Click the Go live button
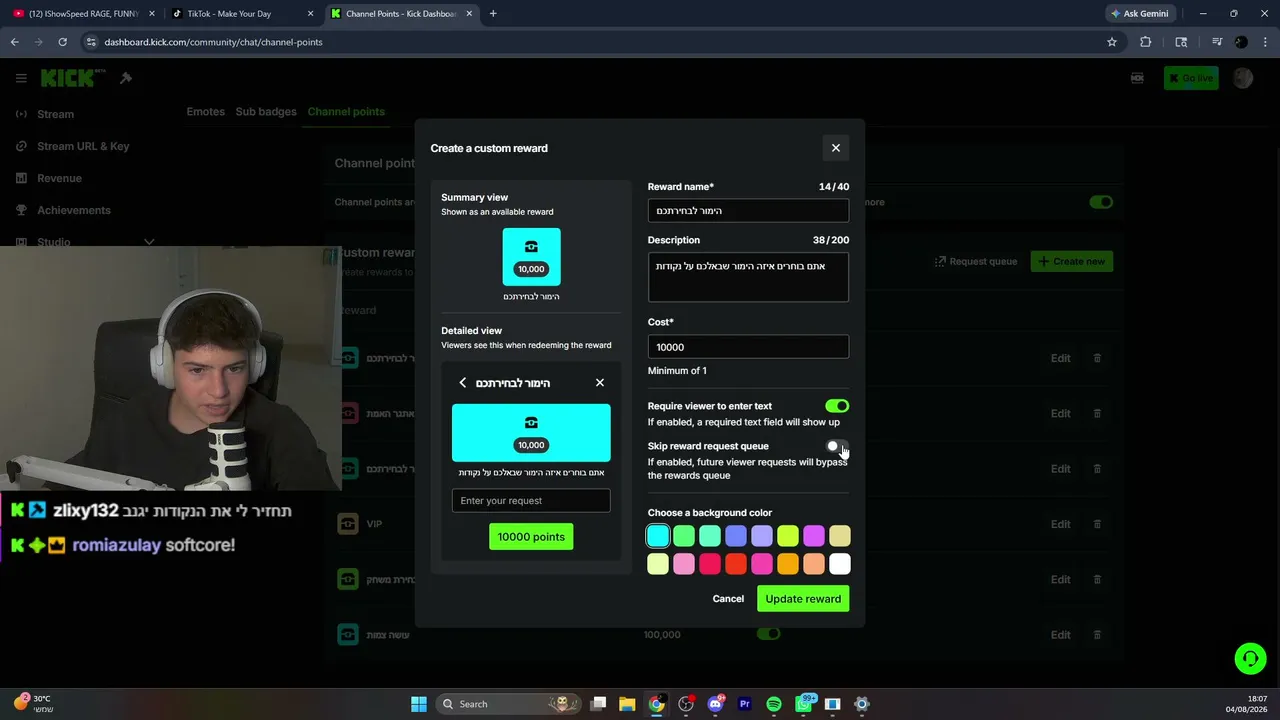Image resolution: width=1280 pixels, height=720 pixels. click(1191, 78)
